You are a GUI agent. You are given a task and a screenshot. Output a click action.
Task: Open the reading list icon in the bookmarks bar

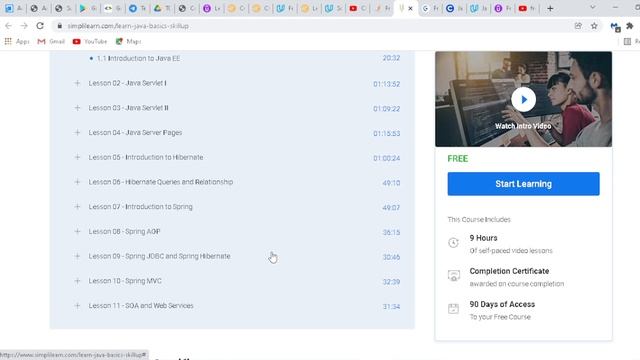(x=627, y=41)
